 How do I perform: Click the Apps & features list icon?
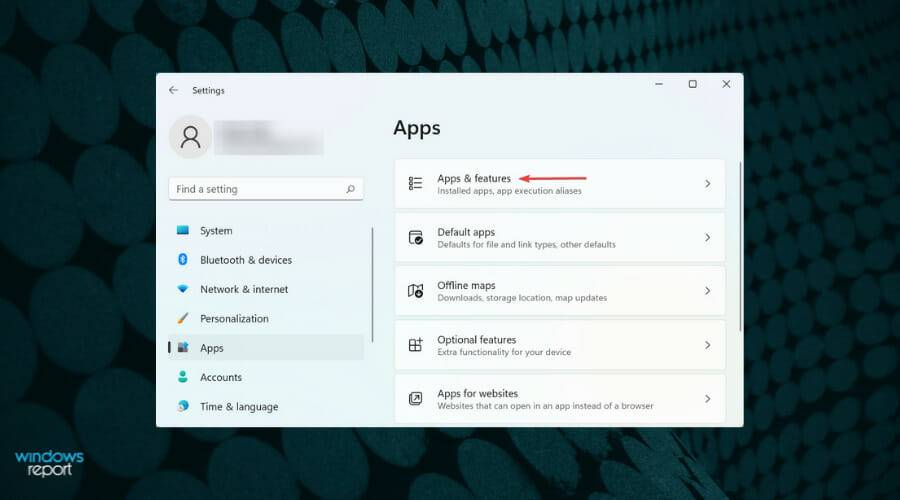(416, 184)
